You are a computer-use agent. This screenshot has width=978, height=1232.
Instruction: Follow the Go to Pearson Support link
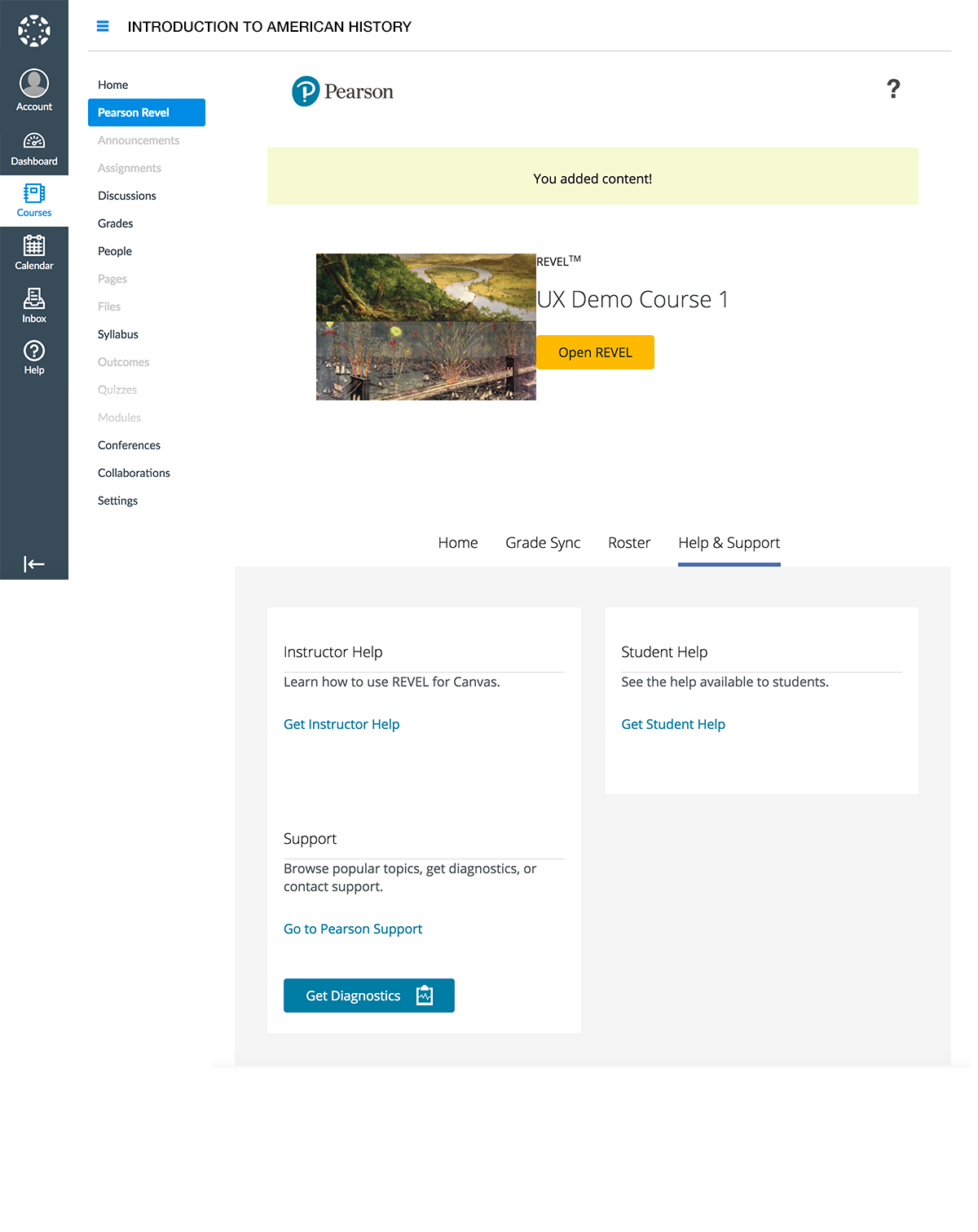click(x=353, y=929)
